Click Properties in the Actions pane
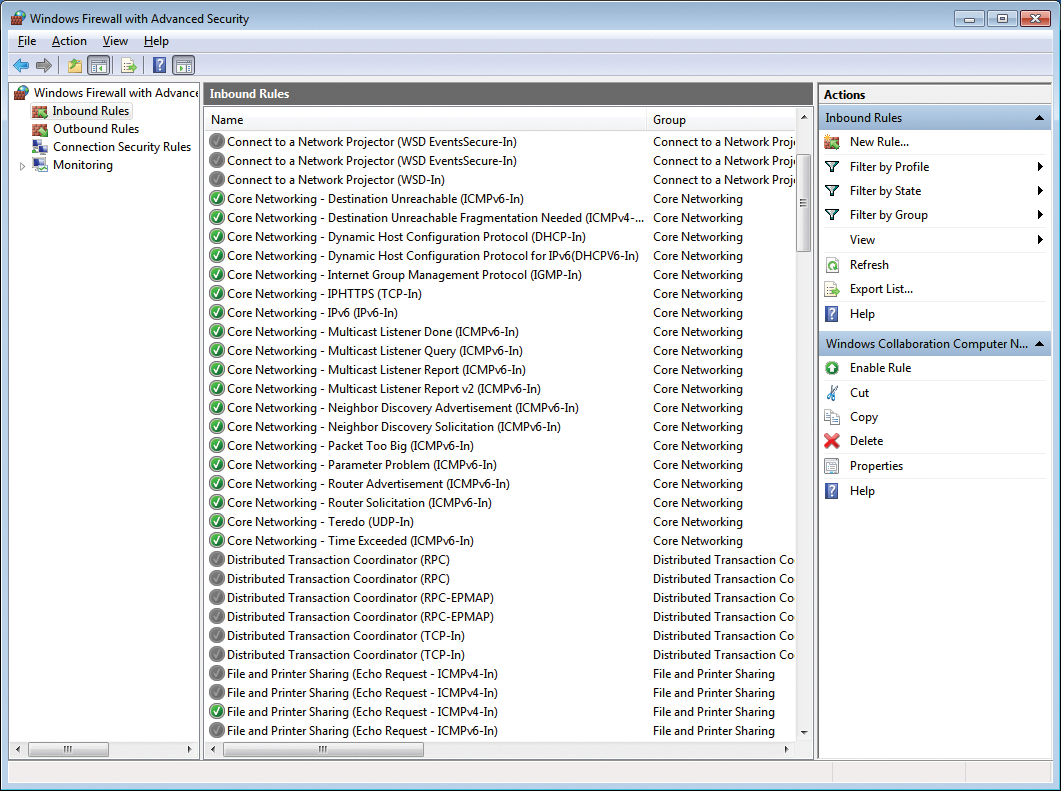1061x791 pixels. click(874, 465)
